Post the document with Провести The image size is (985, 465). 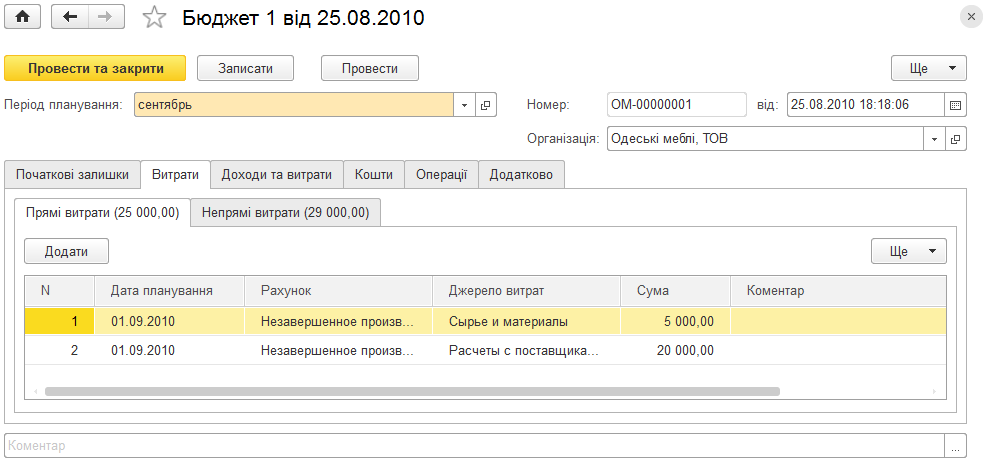tap(370, 68)
